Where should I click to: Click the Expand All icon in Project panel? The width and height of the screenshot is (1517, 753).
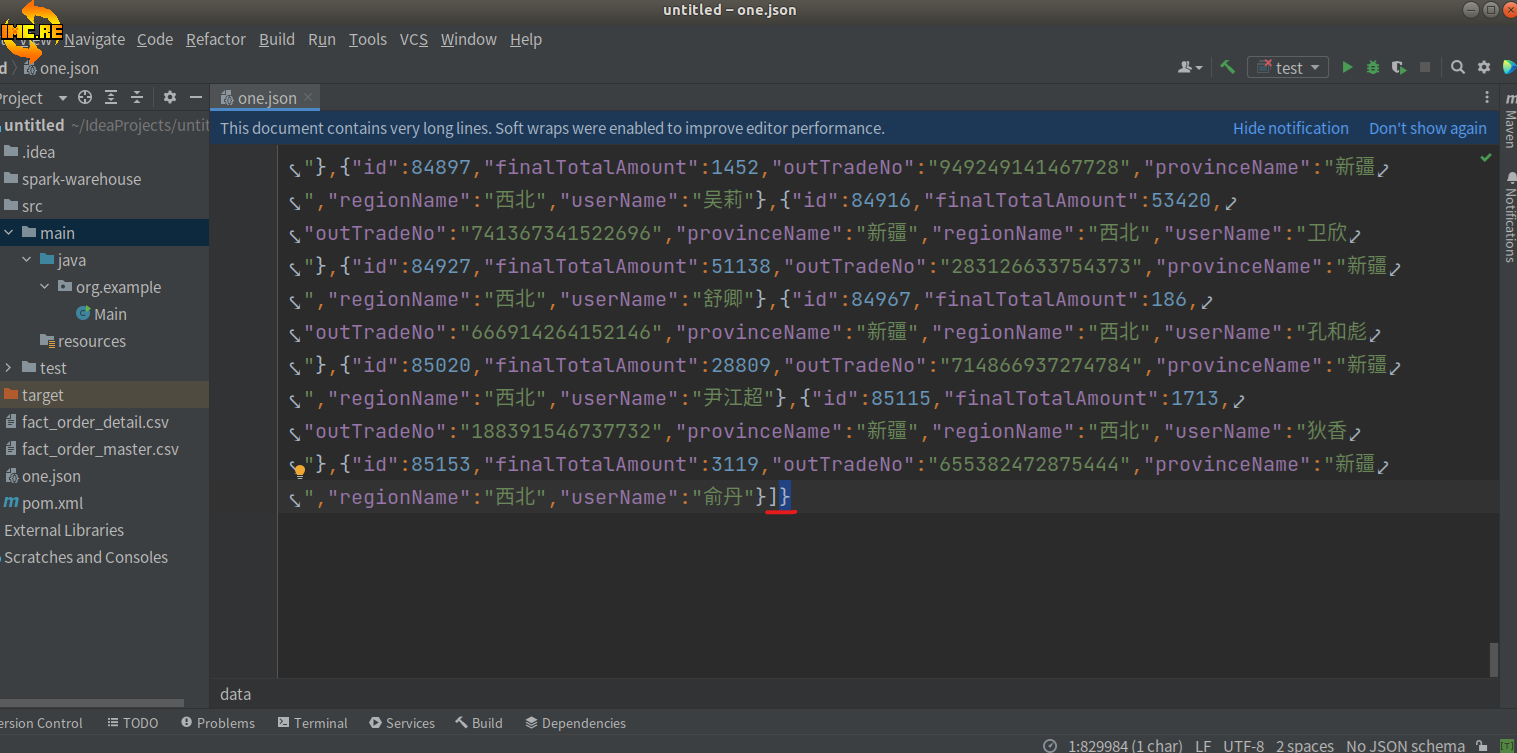(111, 97)
